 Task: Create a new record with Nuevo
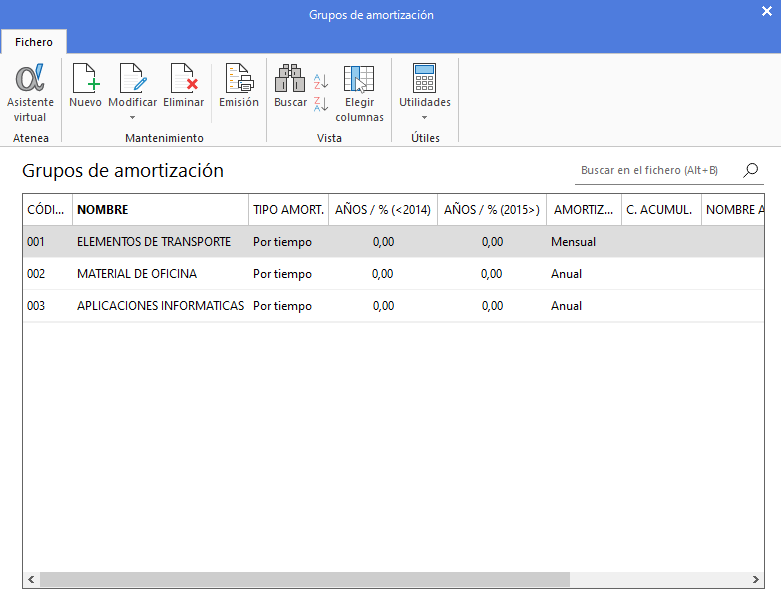[85, 86]
